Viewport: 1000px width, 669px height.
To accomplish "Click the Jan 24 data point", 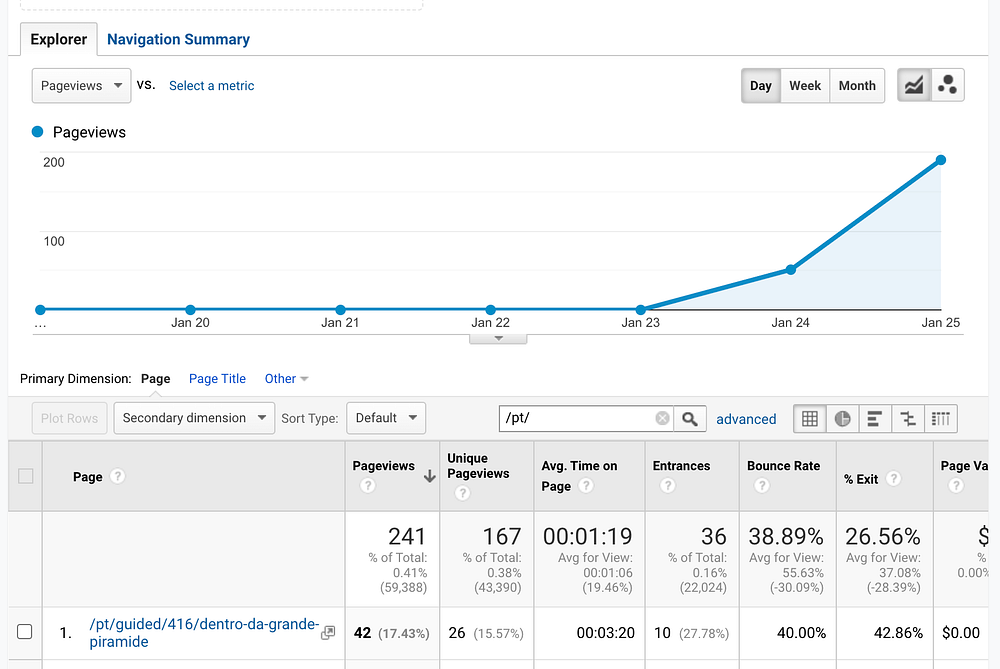I will pyautogui.click(x=791, y=270).
